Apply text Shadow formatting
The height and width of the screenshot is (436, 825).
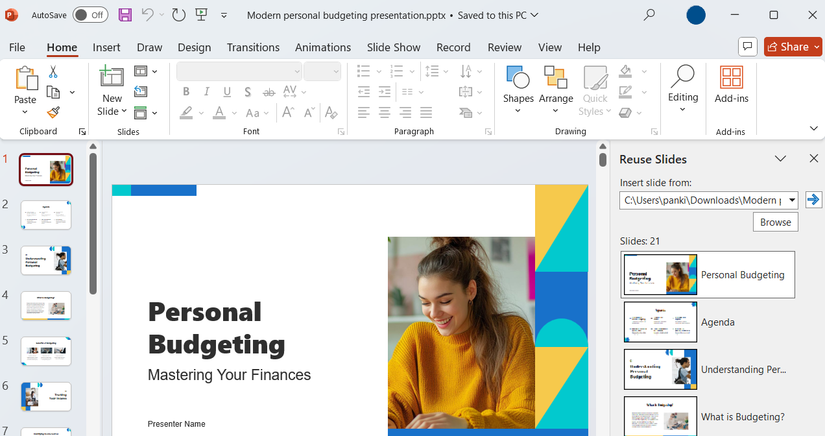pos(247,92)
